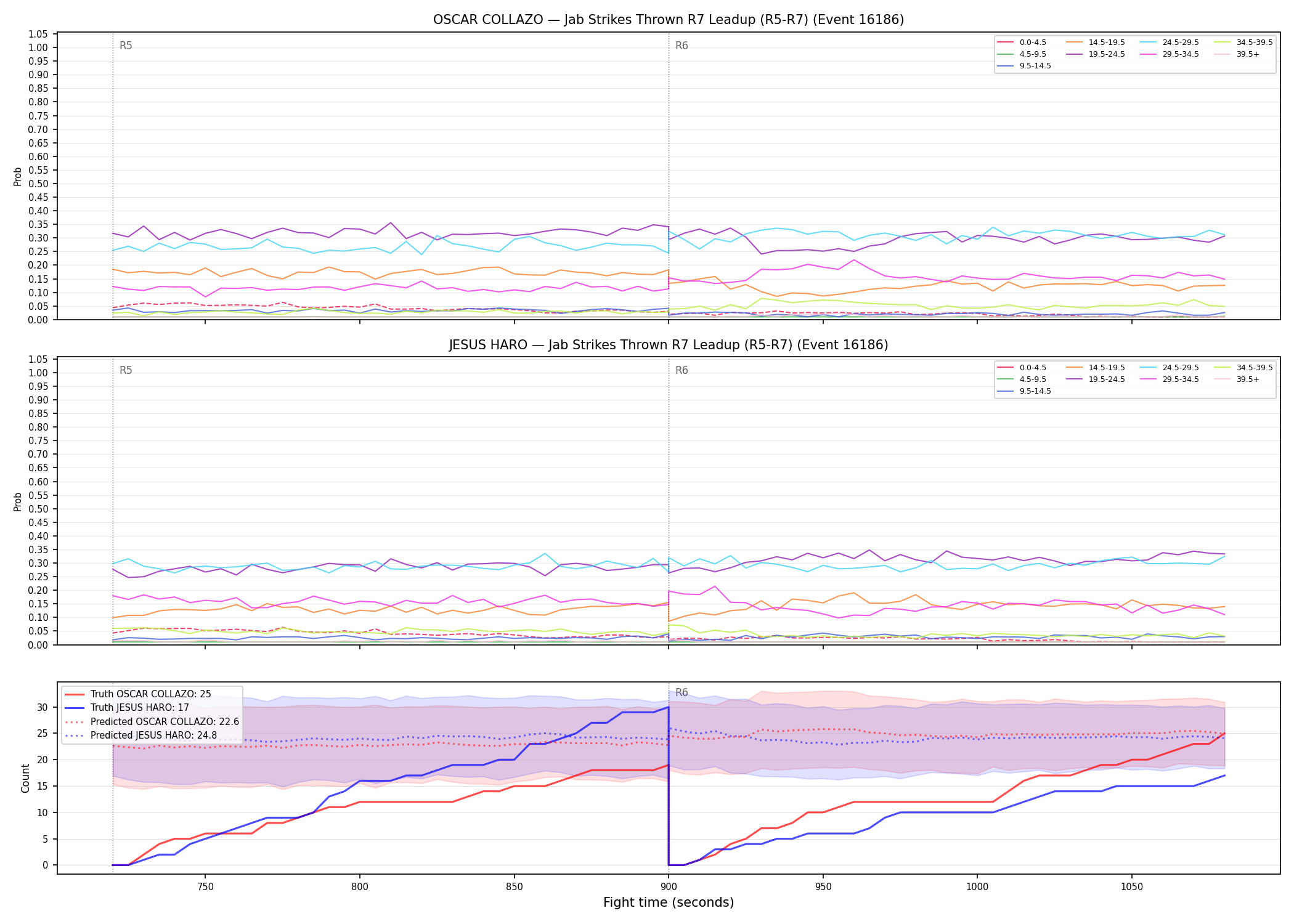The image size is (1294, 924).
Task: Pick the 14.5-19.5 legend entry in Haro chart
Action: point(1096,368)
